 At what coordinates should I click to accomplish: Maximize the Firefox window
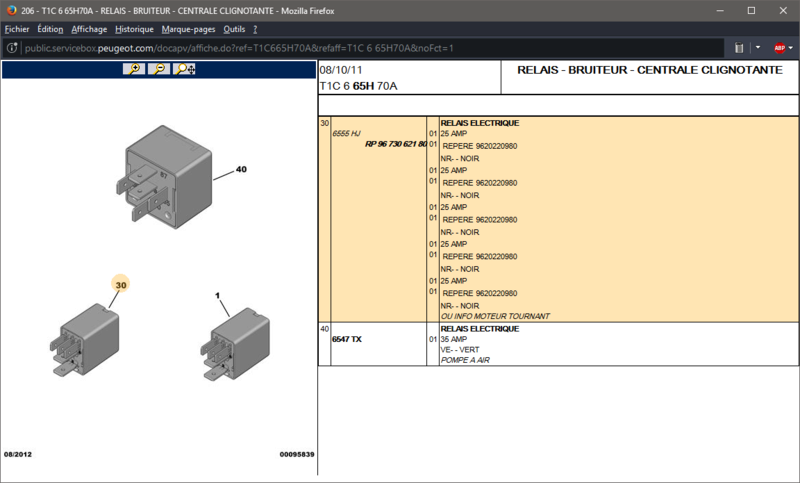751,10
